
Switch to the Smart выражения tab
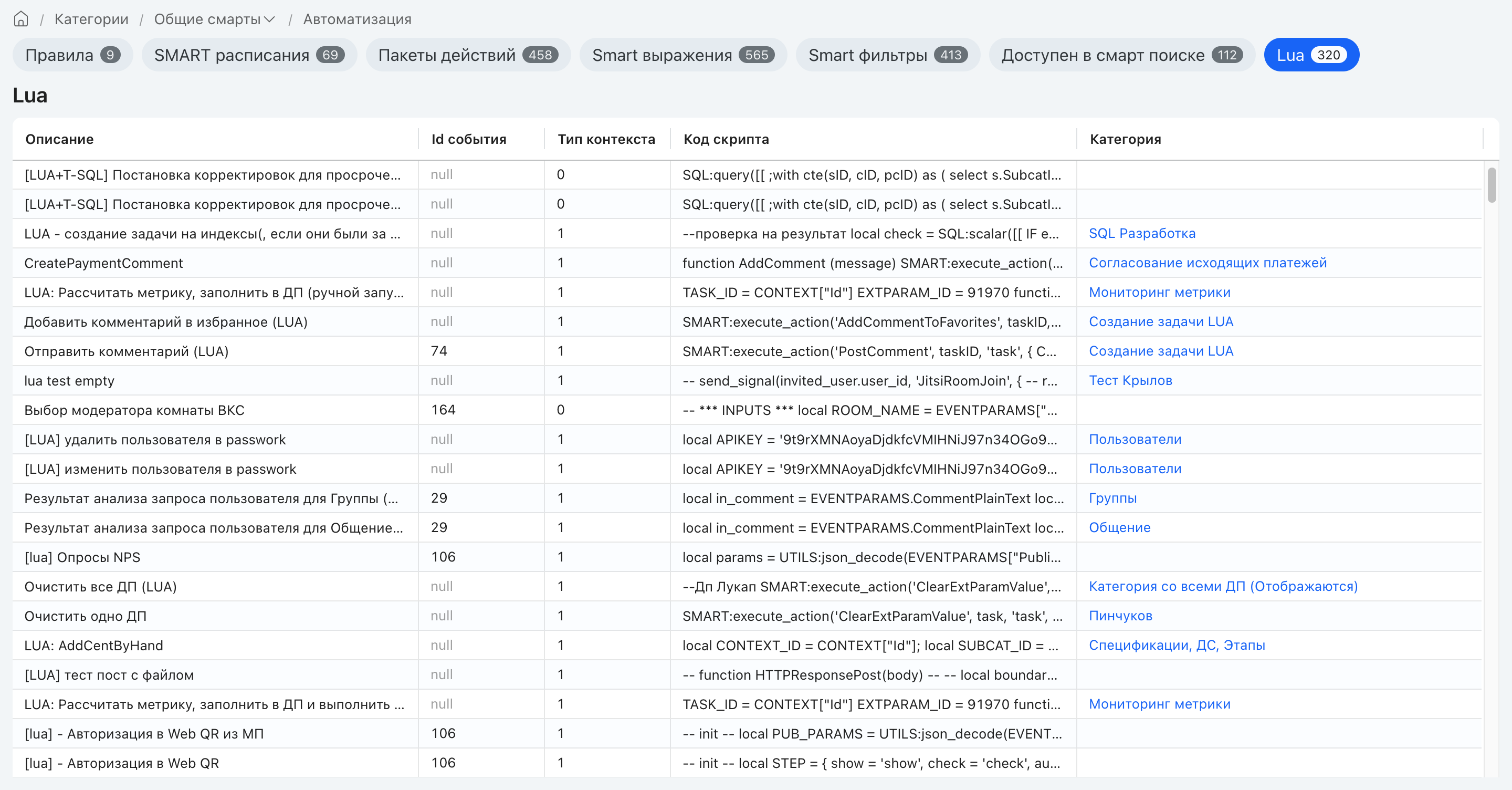683,55
